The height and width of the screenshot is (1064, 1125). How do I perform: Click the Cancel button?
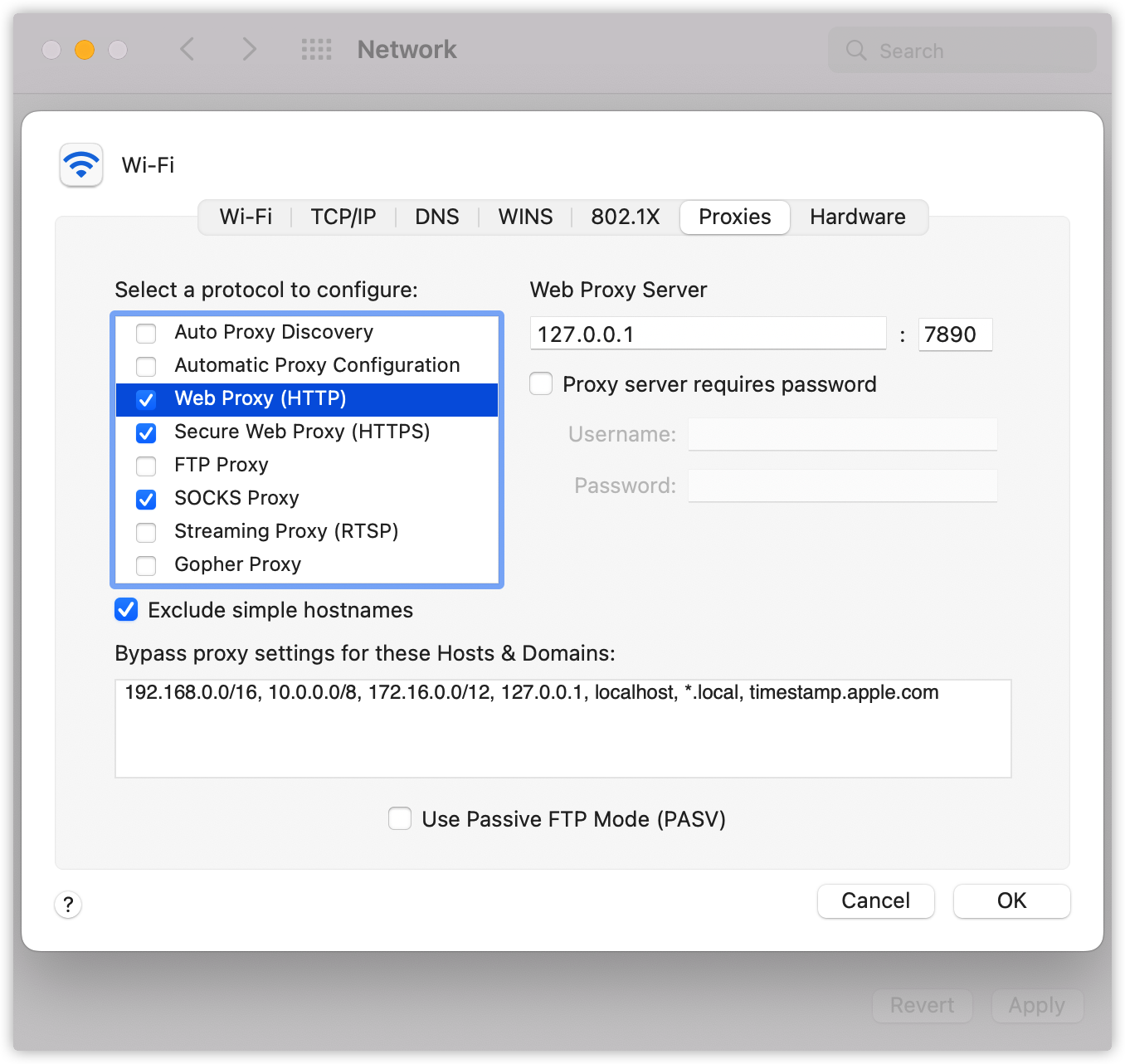[x=875, y=901]
